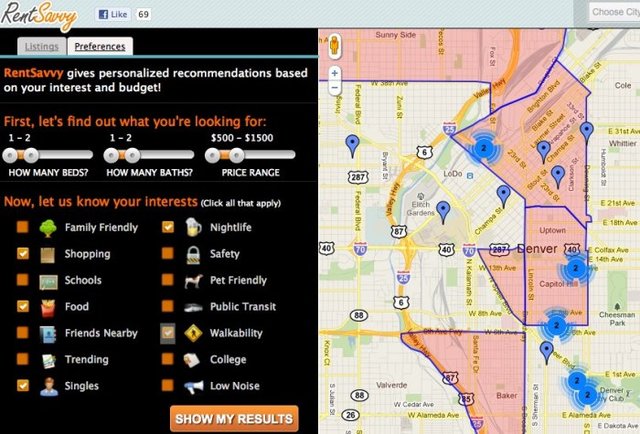Open cluster marker near E 14th Ave
640x434 pixels.
click(576, 268)
